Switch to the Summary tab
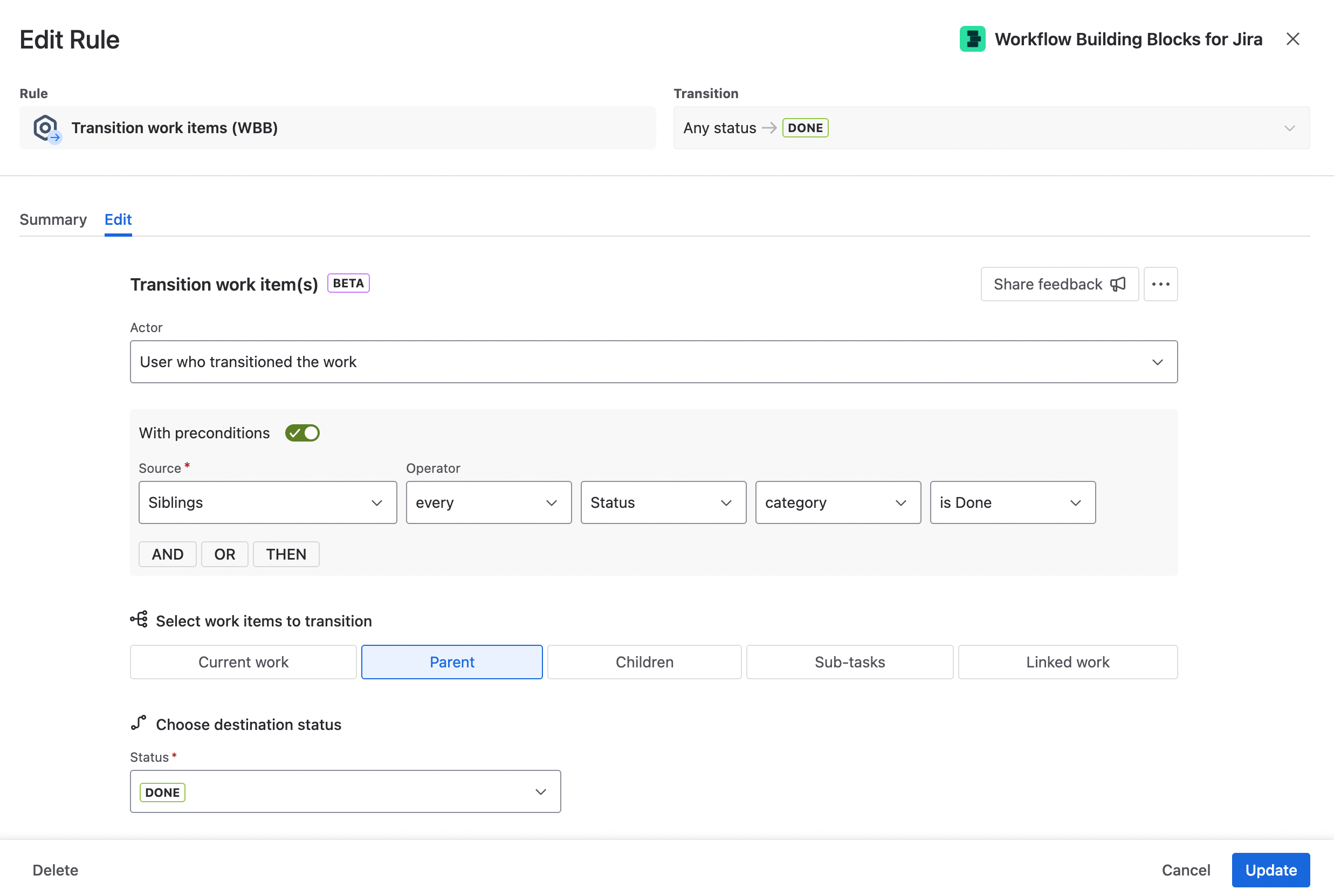 [53, 219]
